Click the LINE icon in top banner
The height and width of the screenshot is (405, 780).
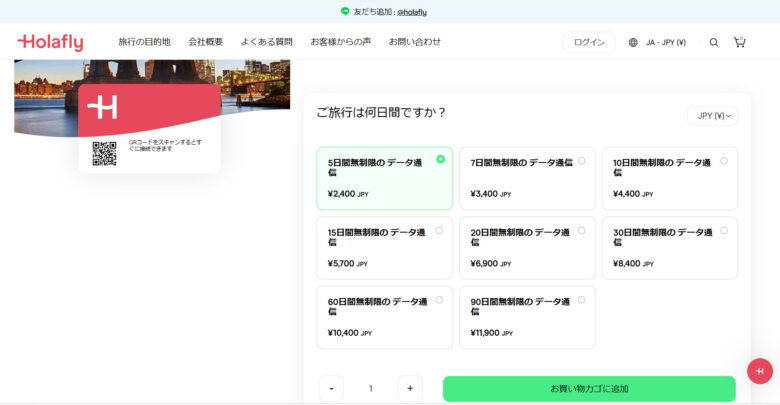pyautogui.click(x=345, y=11)
